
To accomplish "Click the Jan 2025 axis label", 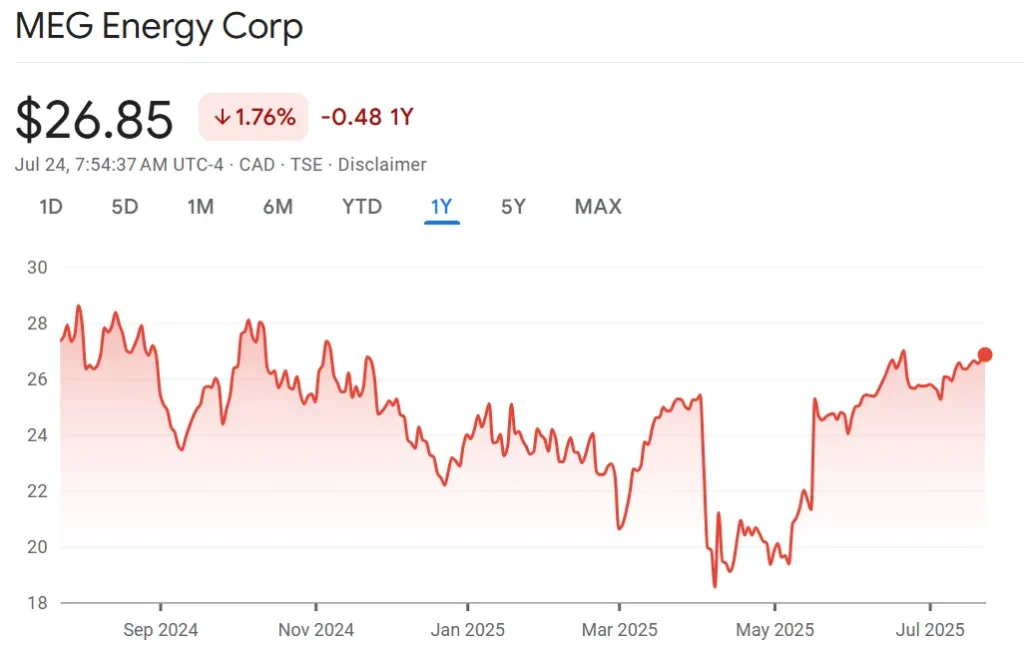I will (467, 630).
